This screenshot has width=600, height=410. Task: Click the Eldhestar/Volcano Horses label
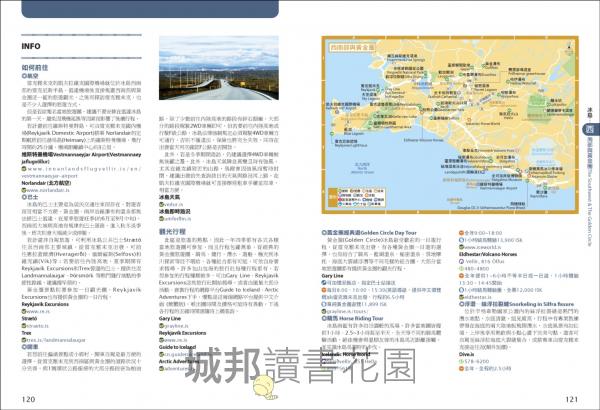point(488,254)
